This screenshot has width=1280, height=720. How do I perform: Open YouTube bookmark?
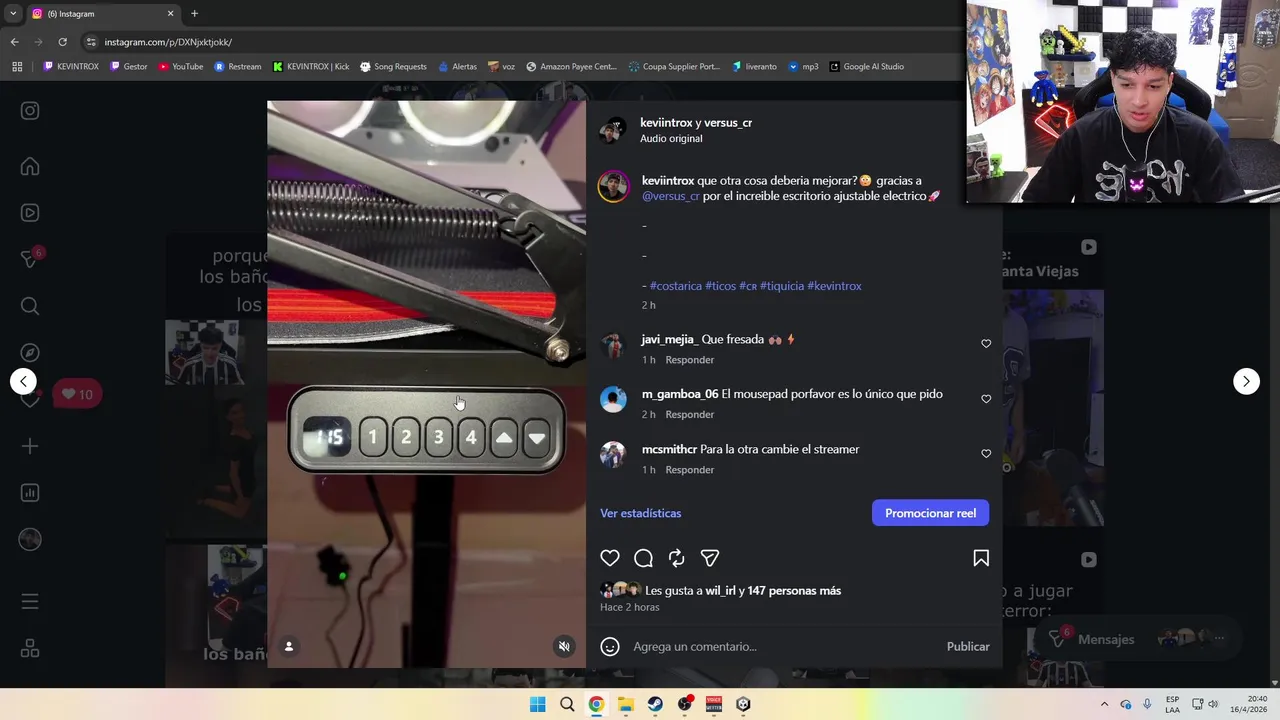[x=181, y=67]
